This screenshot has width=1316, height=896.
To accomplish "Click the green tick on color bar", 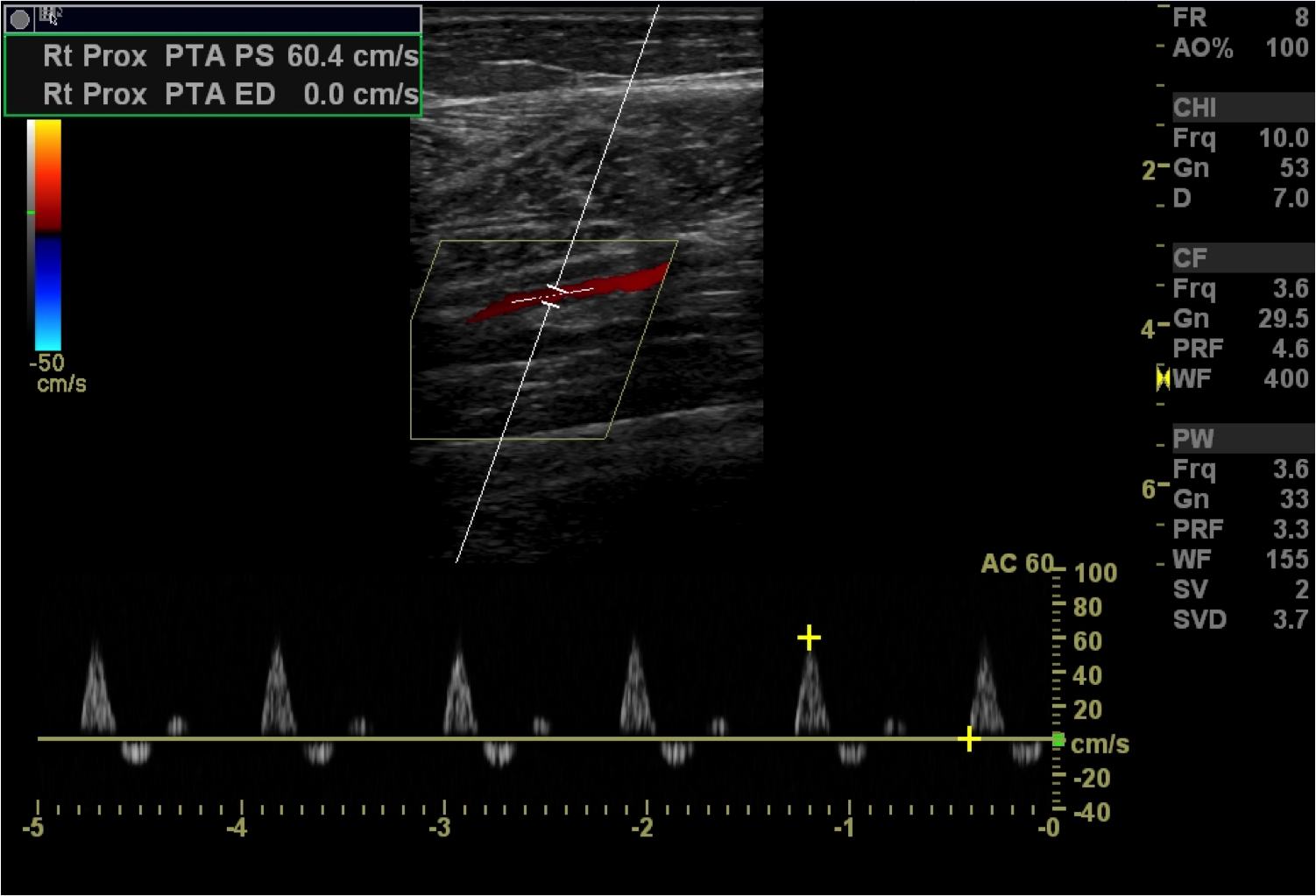I will [31, 212].
